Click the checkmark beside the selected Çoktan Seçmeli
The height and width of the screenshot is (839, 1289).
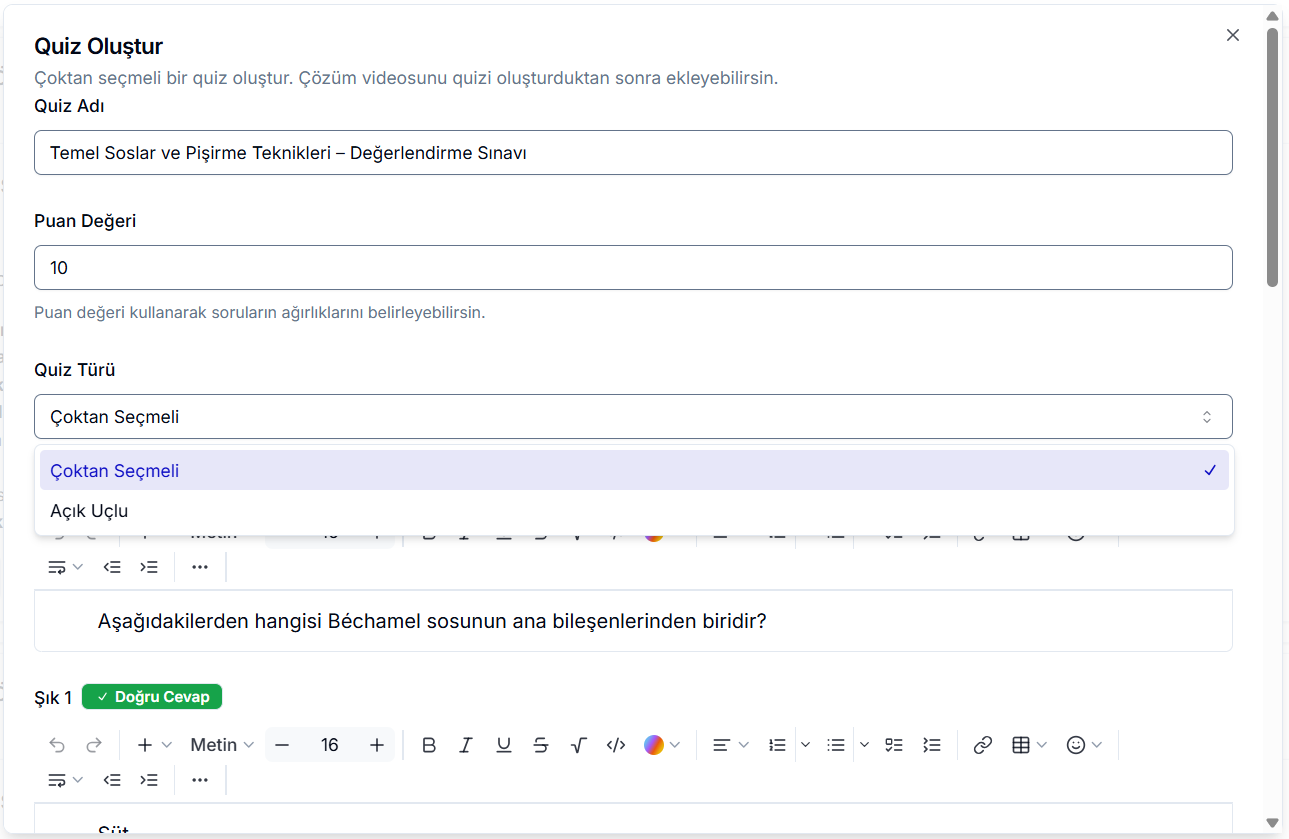click(1210, 470)
